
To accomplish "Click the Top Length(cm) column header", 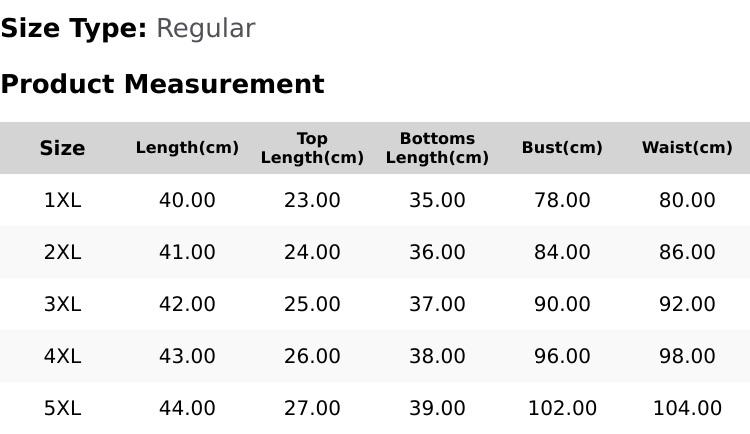I will [x=312, y=148].
